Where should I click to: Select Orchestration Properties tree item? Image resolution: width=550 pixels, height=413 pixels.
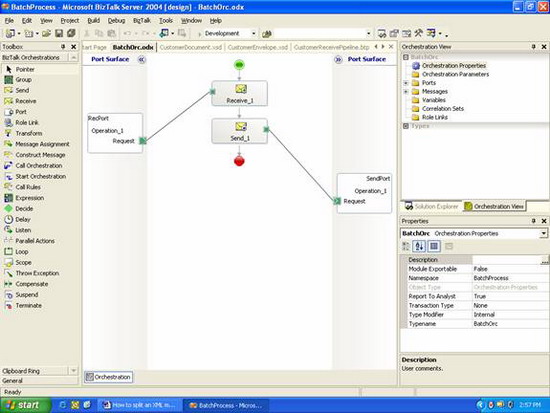click(x=454, y=66)
